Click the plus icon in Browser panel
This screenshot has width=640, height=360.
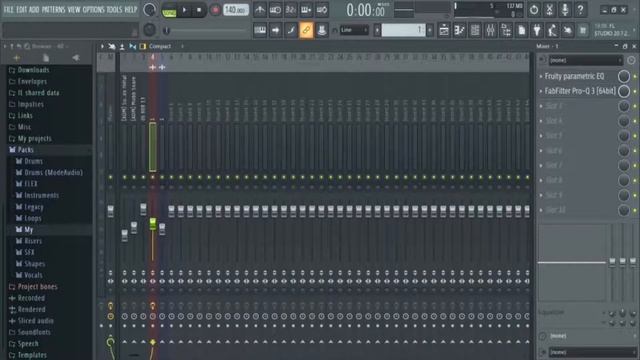pos(17,58)
